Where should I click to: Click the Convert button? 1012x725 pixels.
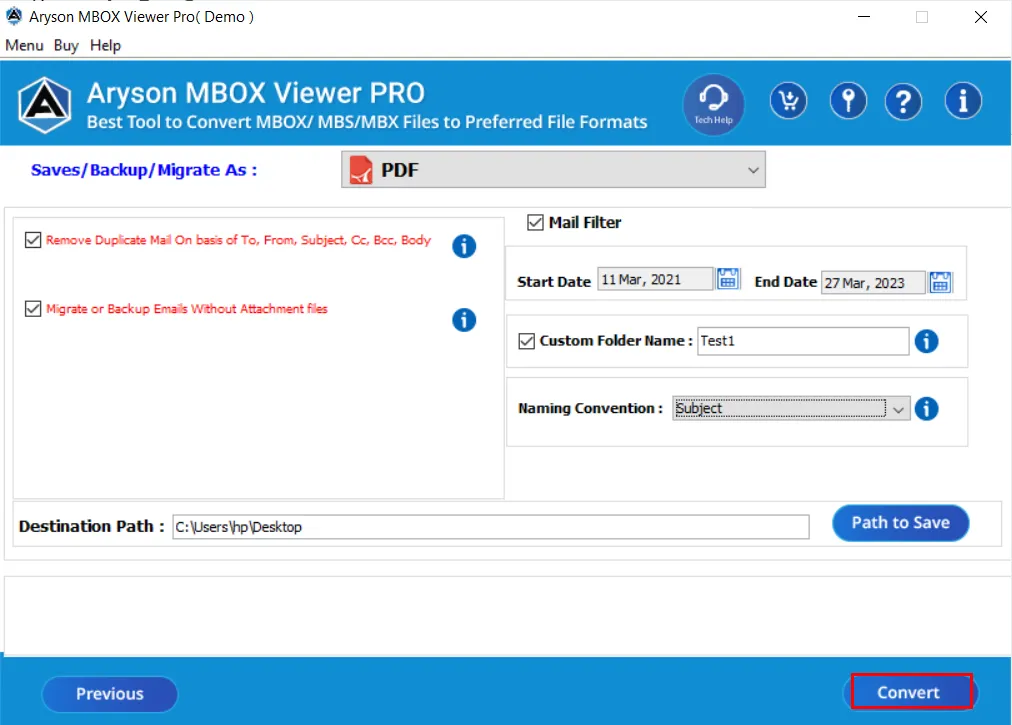tap(911, 692)
